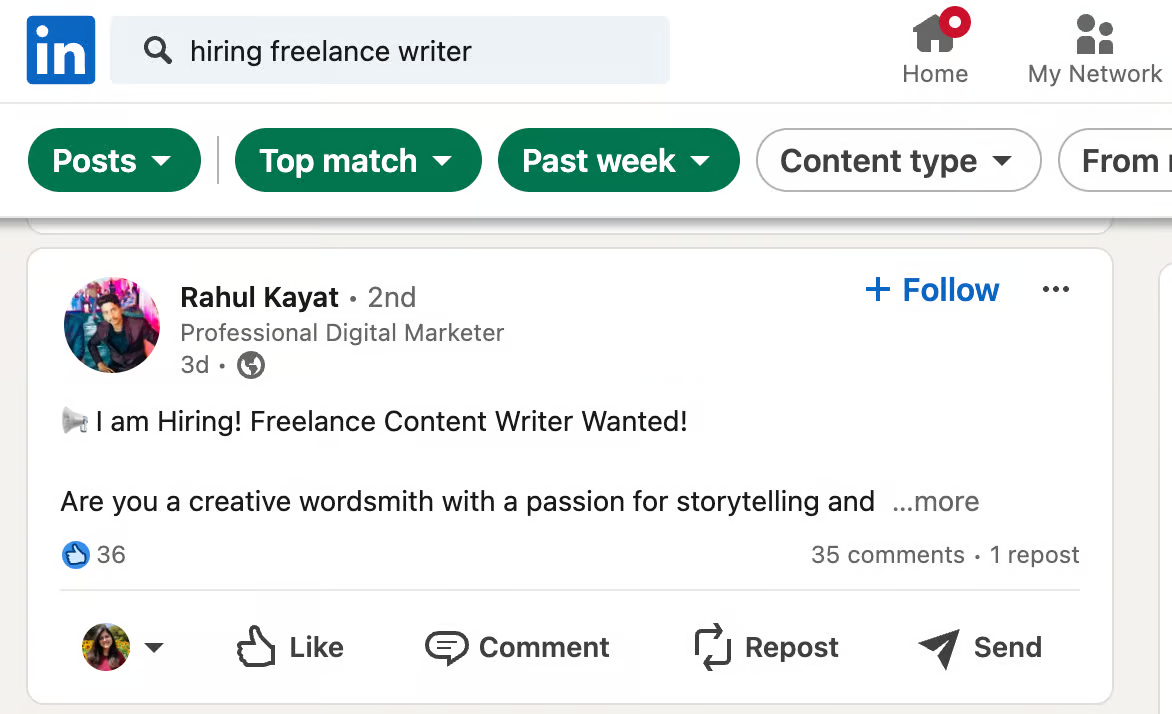This screenshot has width=1172, height=714.
Task: Open the Comment speech bubble icon
Action: (449, 647)
